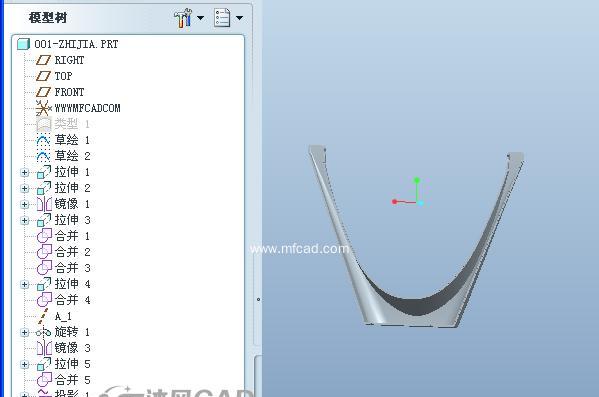
Task: Select the RIGHT datum plane icon
Action: 43,60
